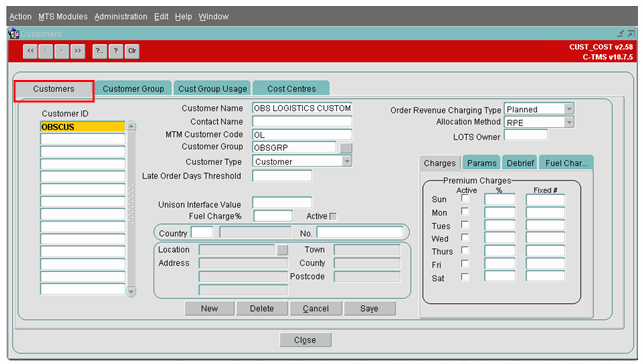Go to the first record with << button
Screen dimensions: 643x364
click(30, 51)
